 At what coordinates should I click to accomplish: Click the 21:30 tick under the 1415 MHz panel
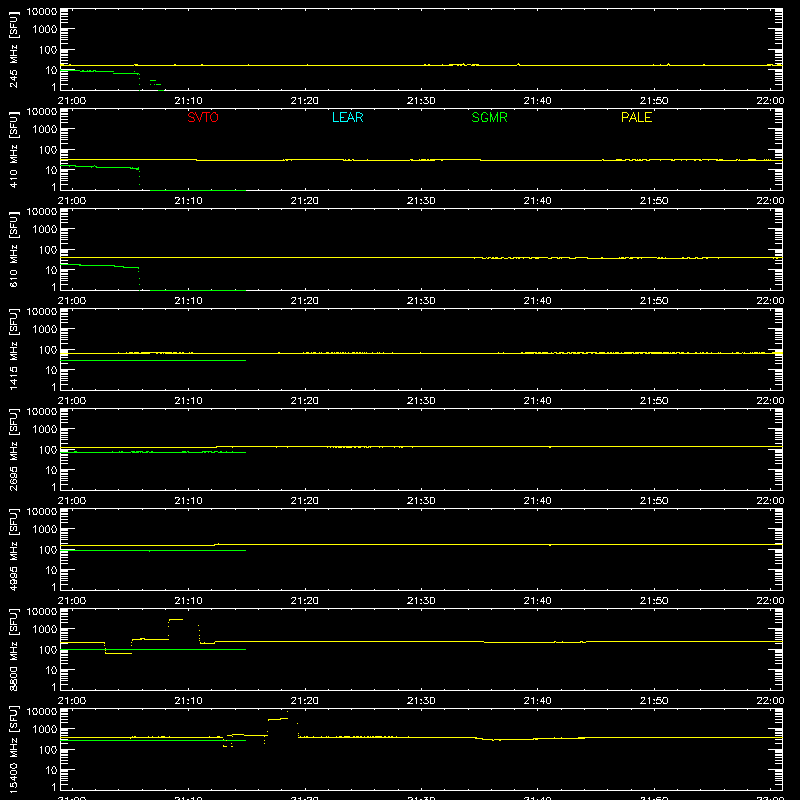click(x=421, y=401)
